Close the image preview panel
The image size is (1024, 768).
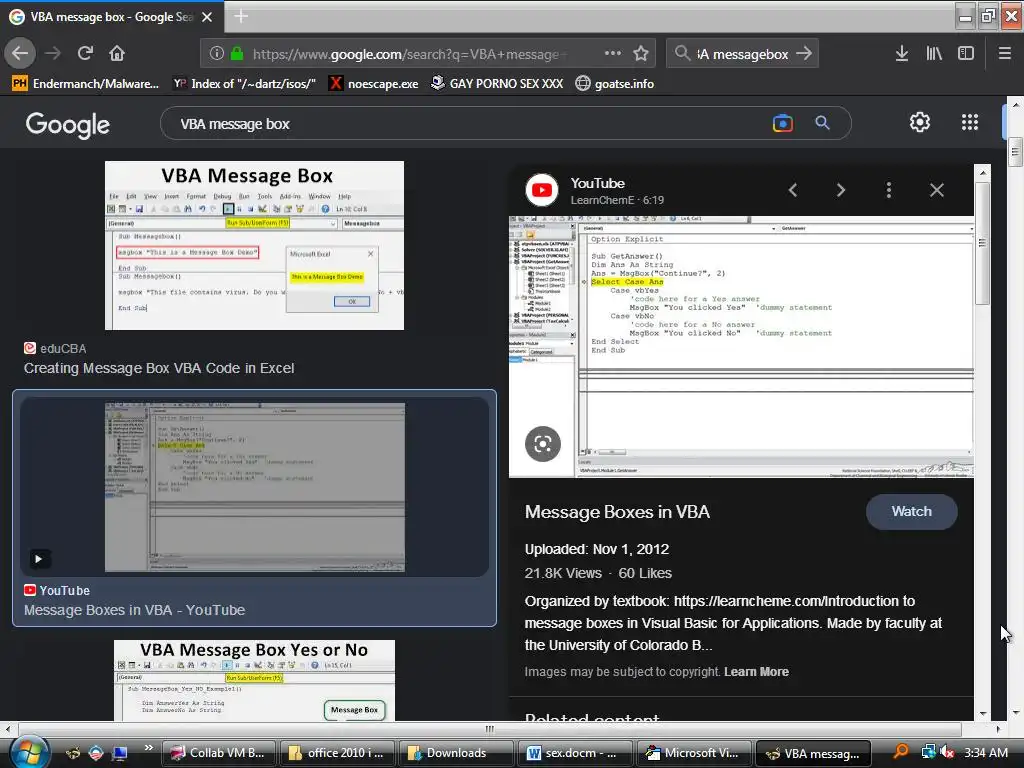(x=936, y=190)
